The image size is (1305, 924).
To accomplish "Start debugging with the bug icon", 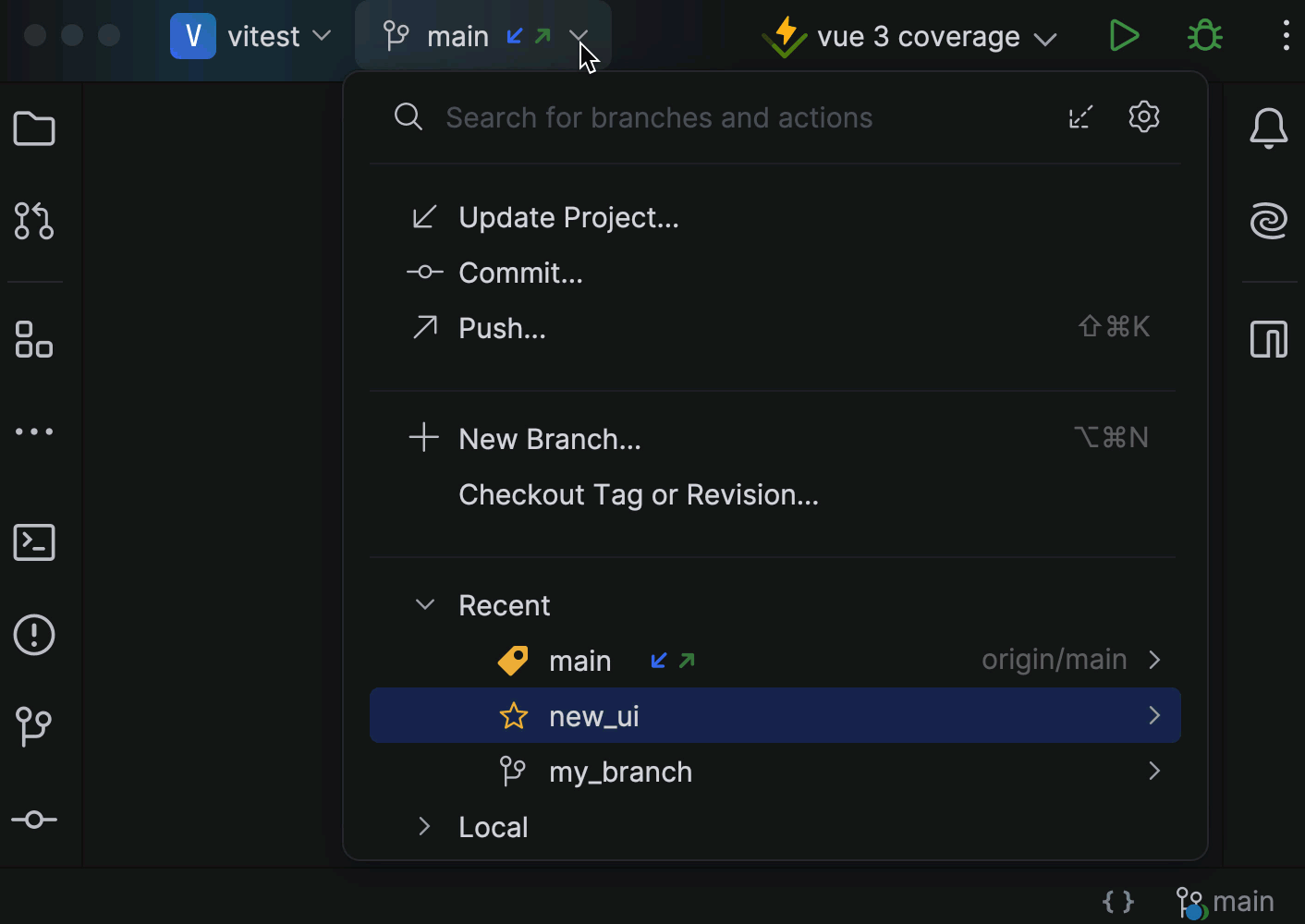I will point(1204,36).
